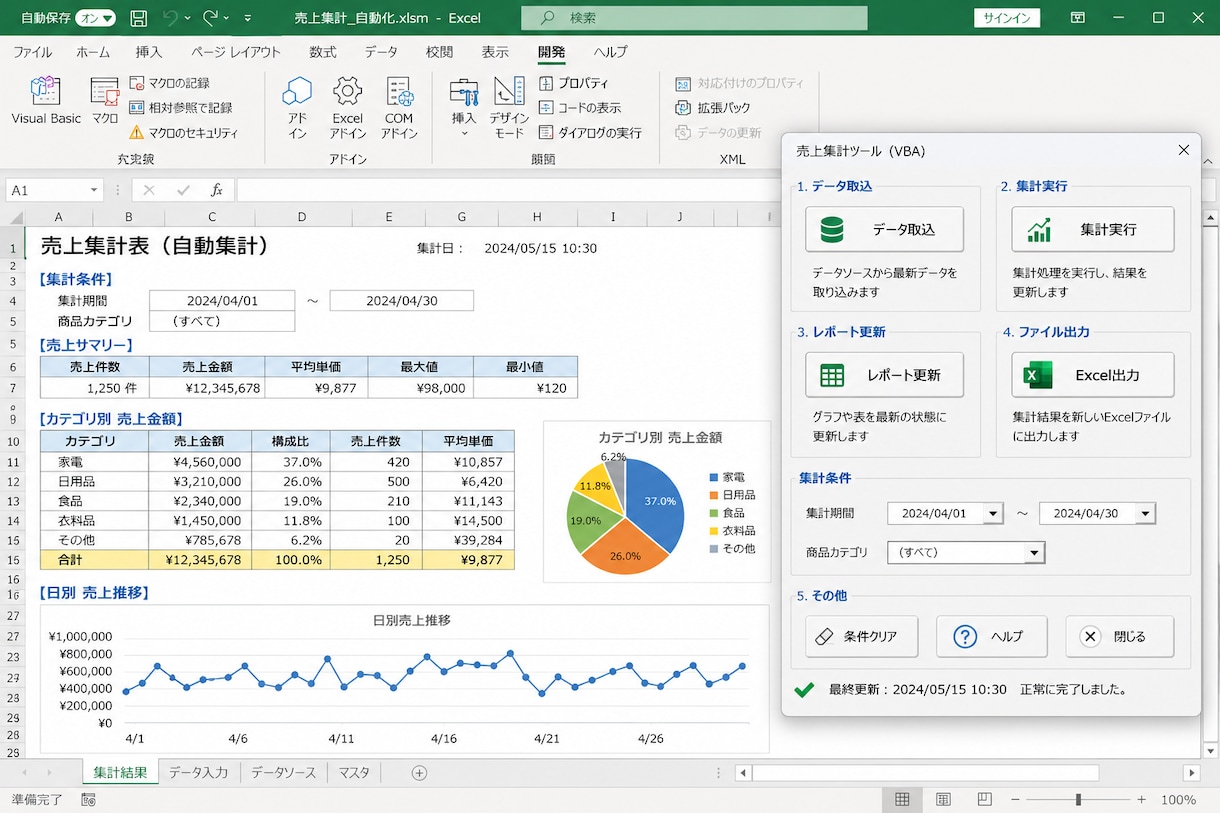
Task: Toggle デザインモード (Design Mode)
Action: (x=509, y=107)
